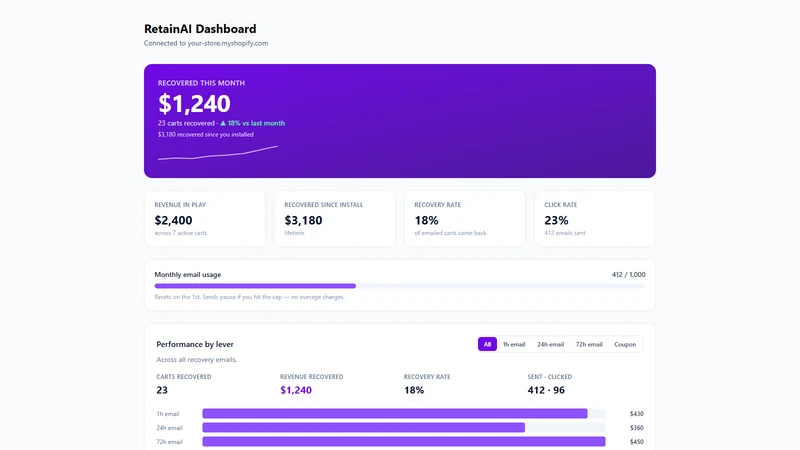Click 'Performance by lever' heading

(x=195, y=344)
